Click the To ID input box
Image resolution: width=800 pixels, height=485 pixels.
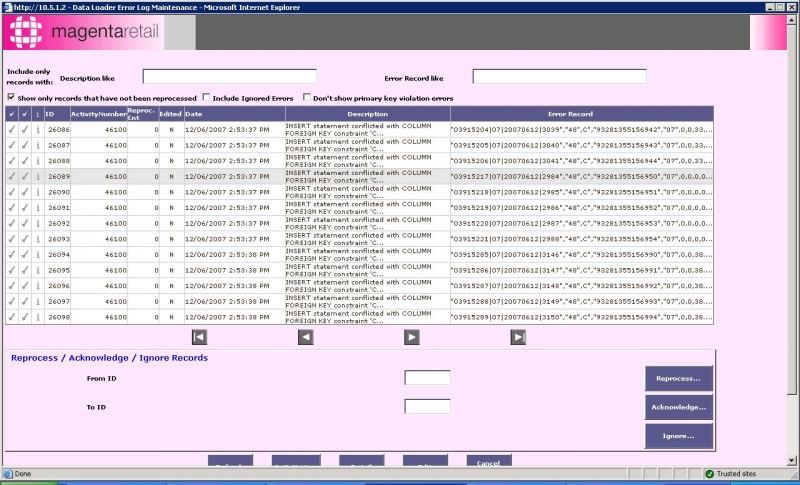(428, 406)
